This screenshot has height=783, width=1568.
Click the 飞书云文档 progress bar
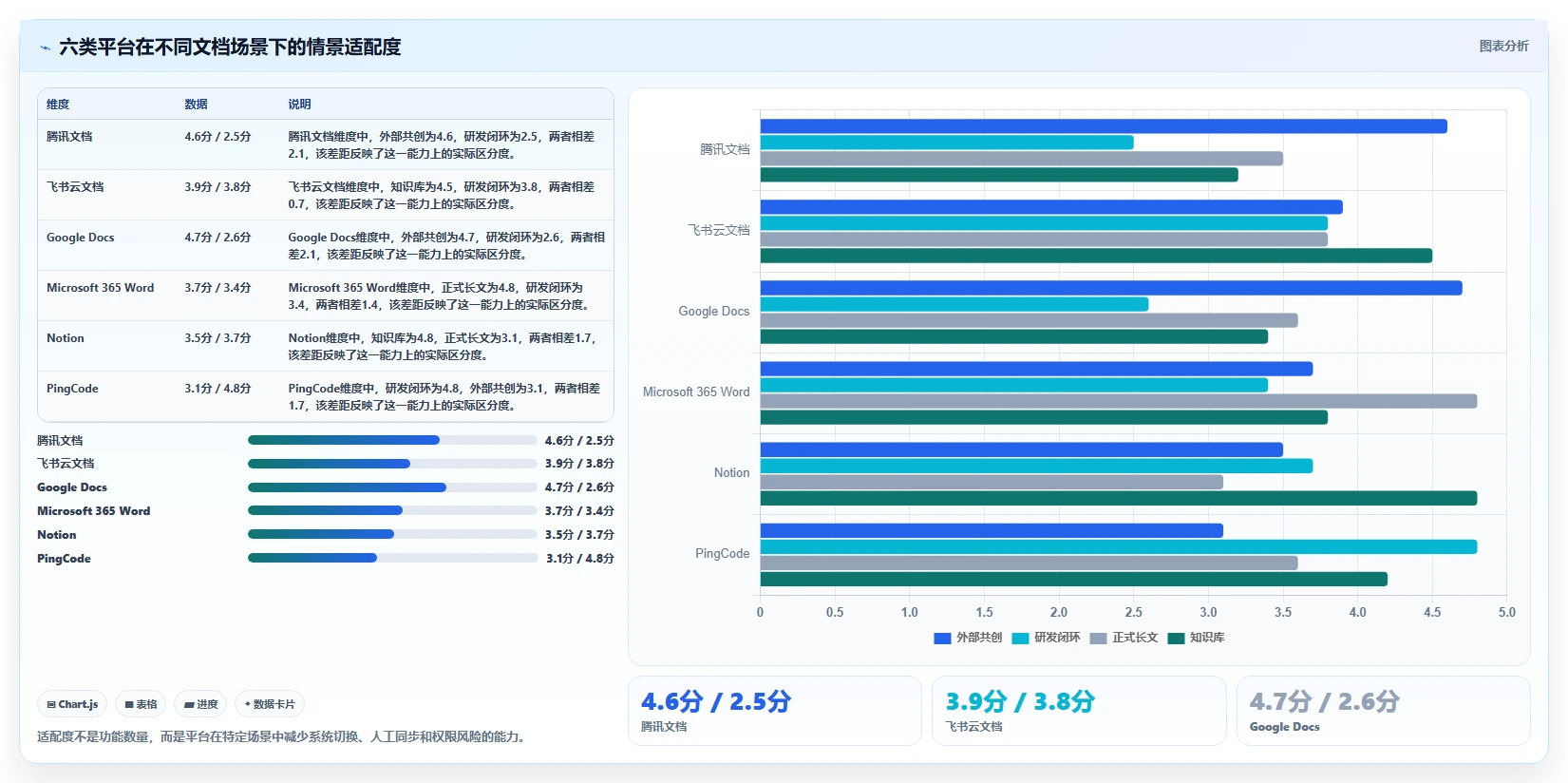[392, 464]
